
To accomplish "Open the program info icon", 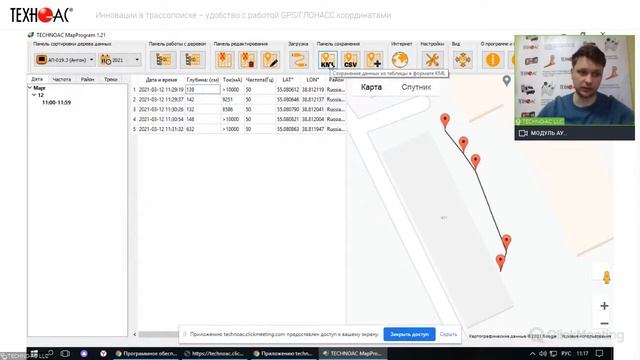I will [493, 60].
